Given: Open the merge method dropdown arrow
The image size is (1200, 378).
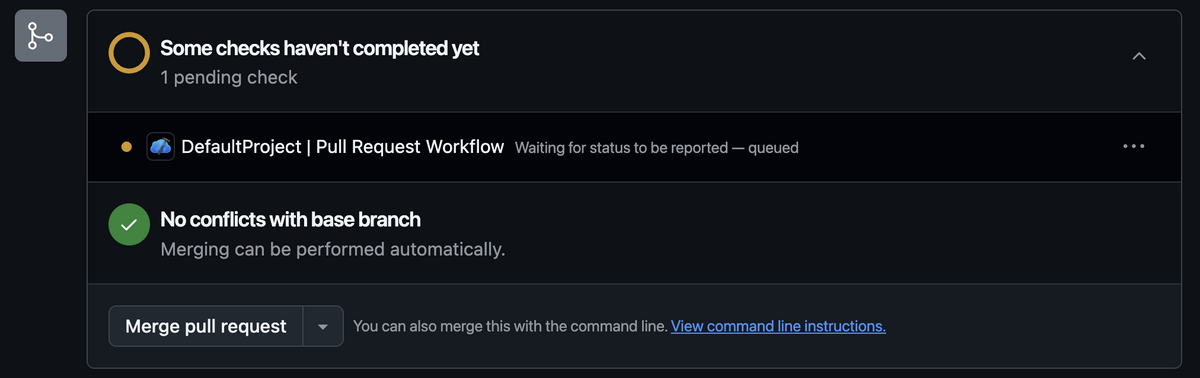Looking at the screenshot, I should tap(323, 326).
